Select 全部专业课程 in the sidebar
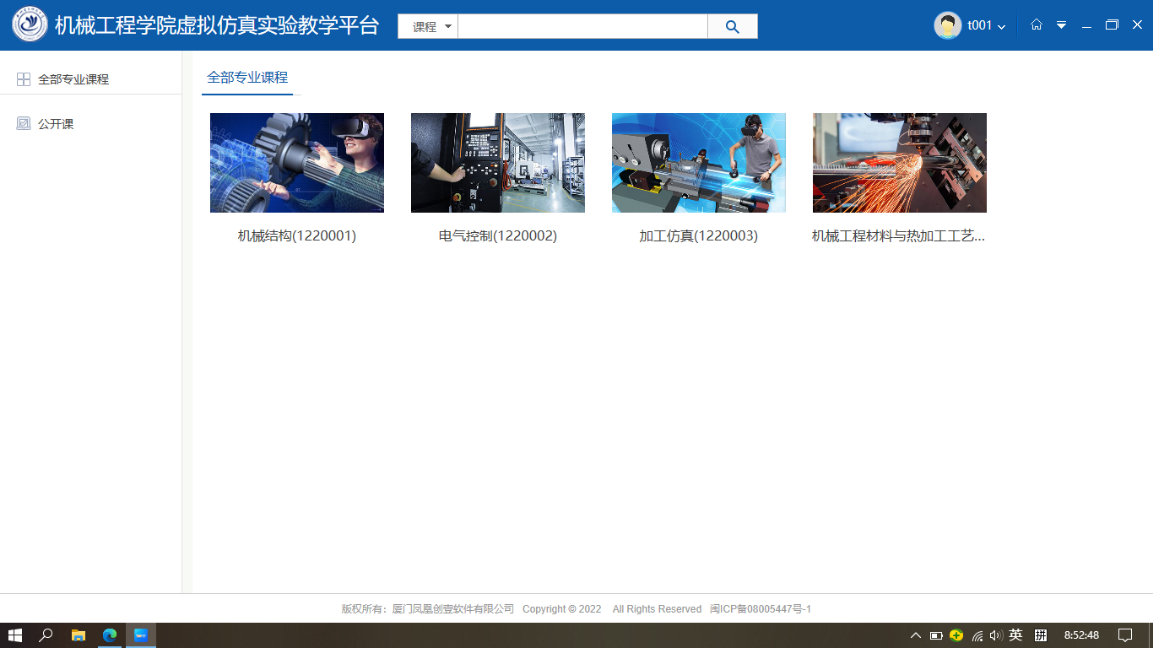 click(x=90, y=79)
